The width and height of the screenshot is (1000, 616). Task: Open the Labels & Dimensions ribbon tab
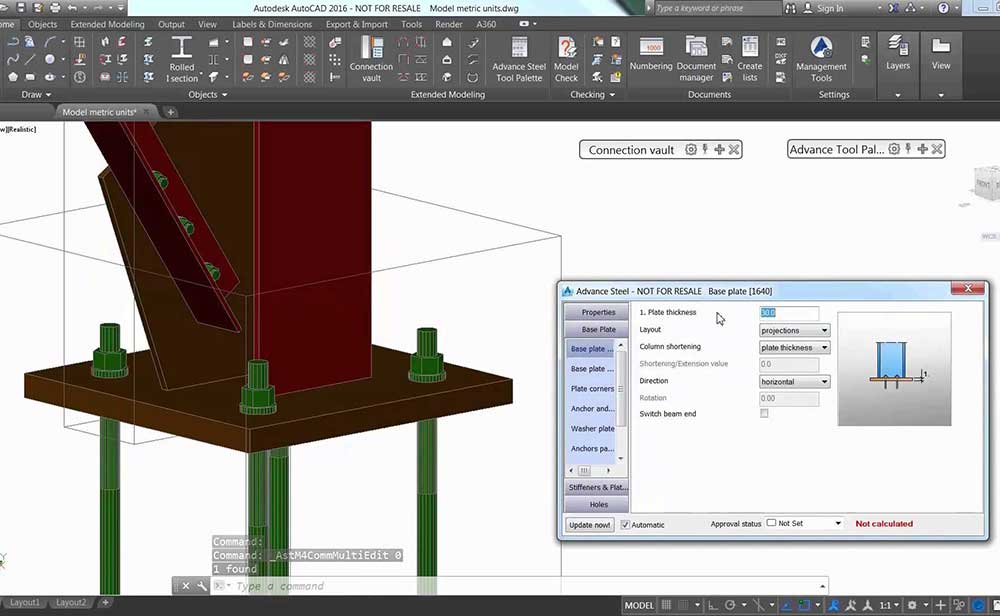click(x=272, y=24)
